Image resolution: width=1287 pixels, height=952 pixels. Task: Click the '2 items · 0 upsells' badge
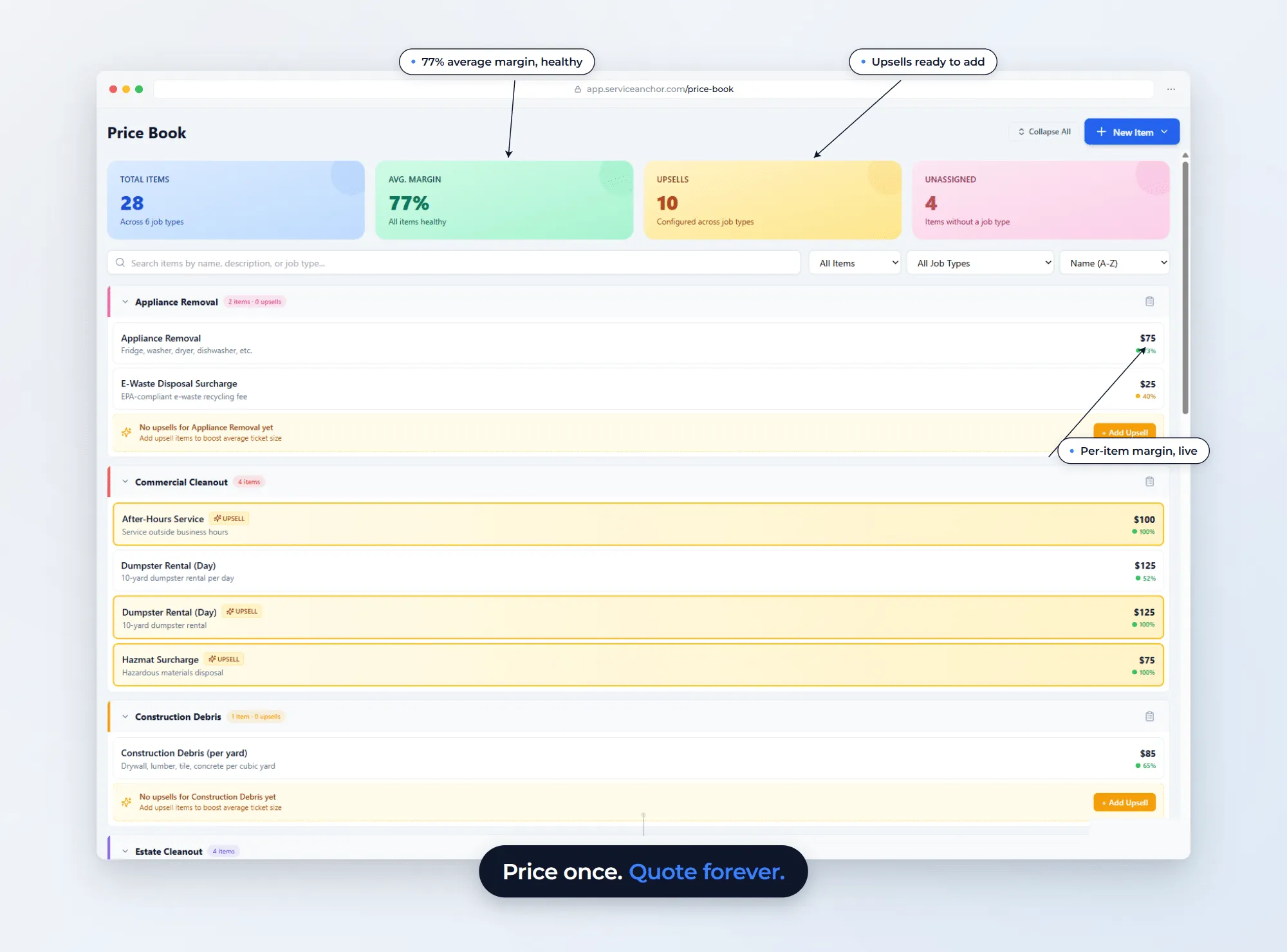point(255,302)
